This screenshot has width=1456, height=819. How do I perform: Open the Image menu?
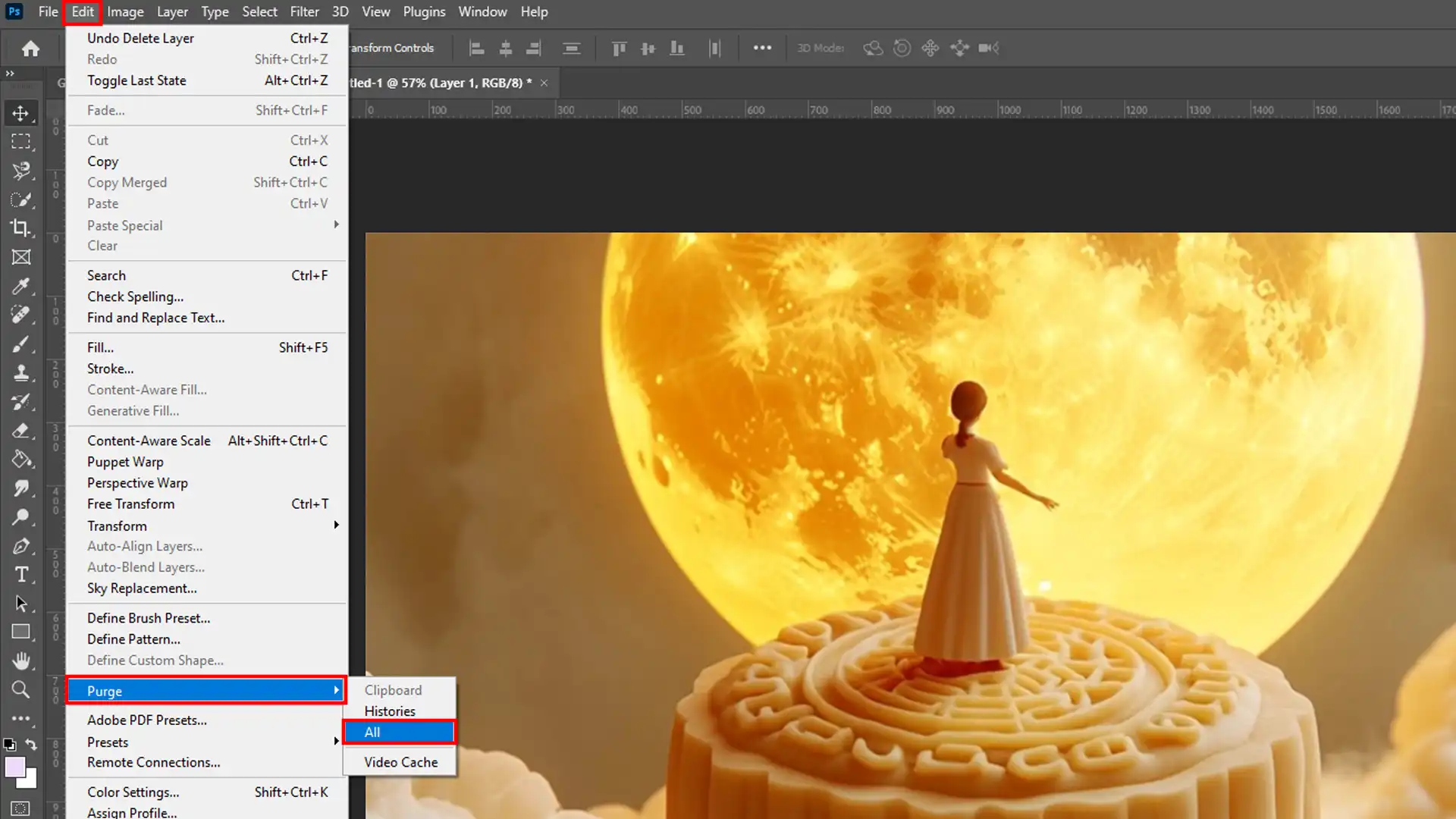click(x=125, y=11)
